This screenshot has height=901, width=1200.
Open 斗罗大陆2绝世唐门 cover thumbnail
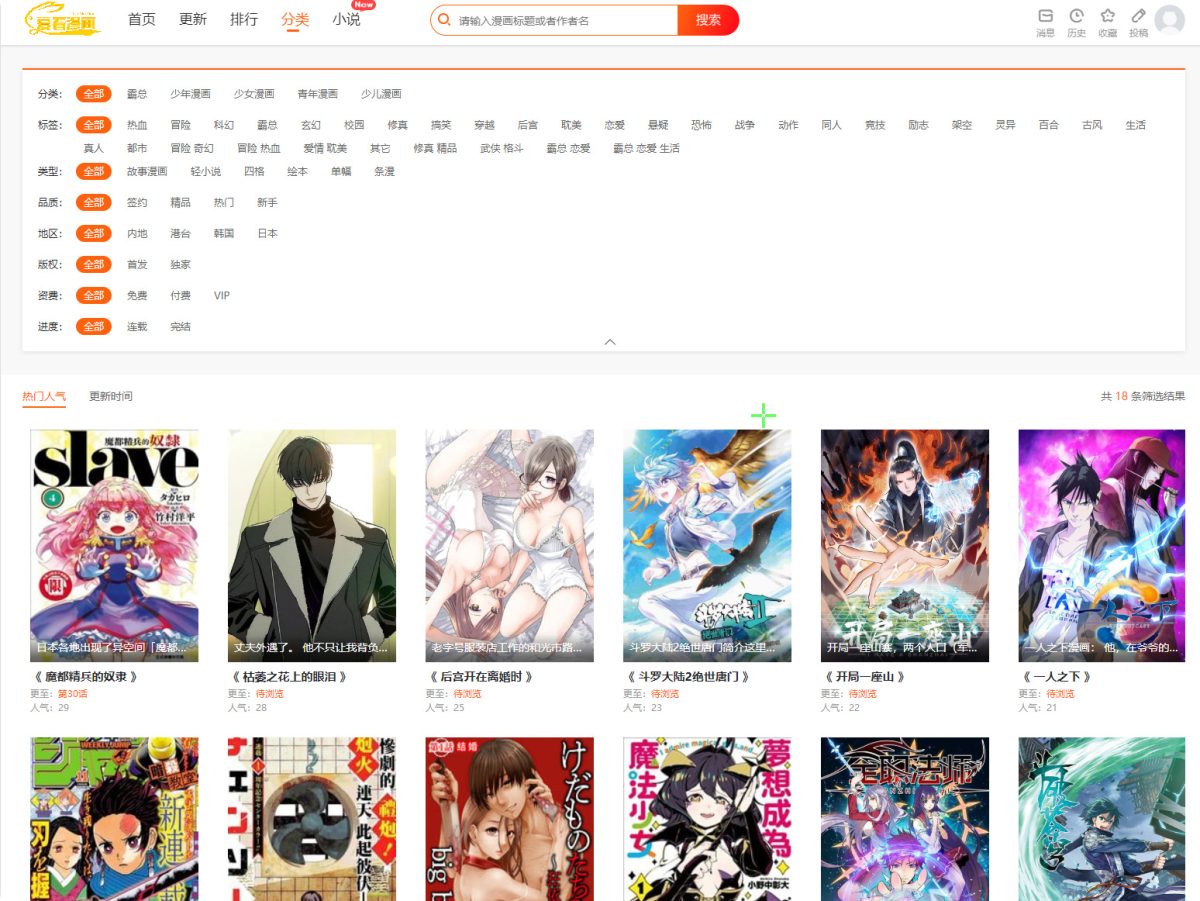point(707,546)
